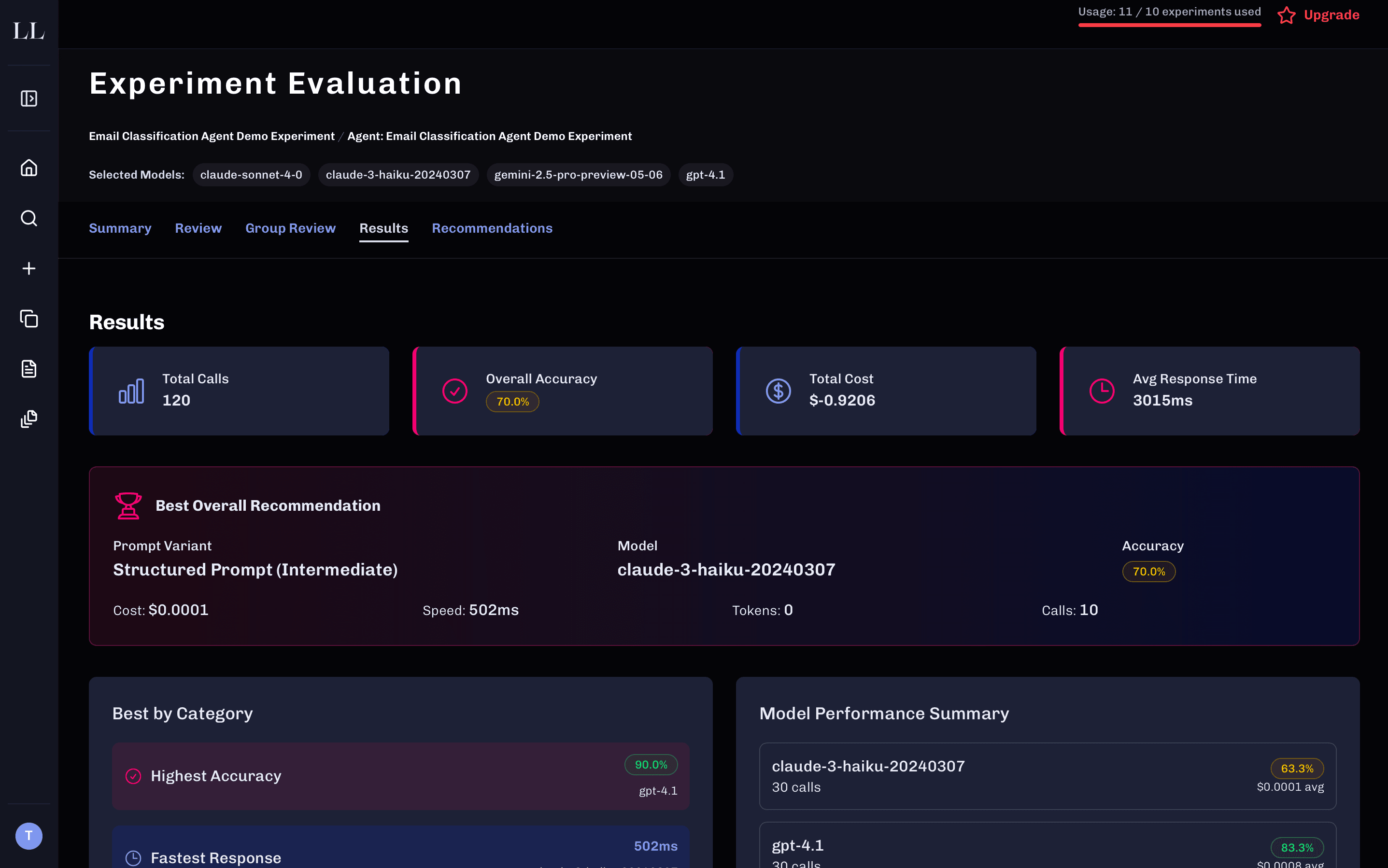This screenshot has width=1388, height=868.
Task: Switch to the Summary tab
Action: coord(120,228)
